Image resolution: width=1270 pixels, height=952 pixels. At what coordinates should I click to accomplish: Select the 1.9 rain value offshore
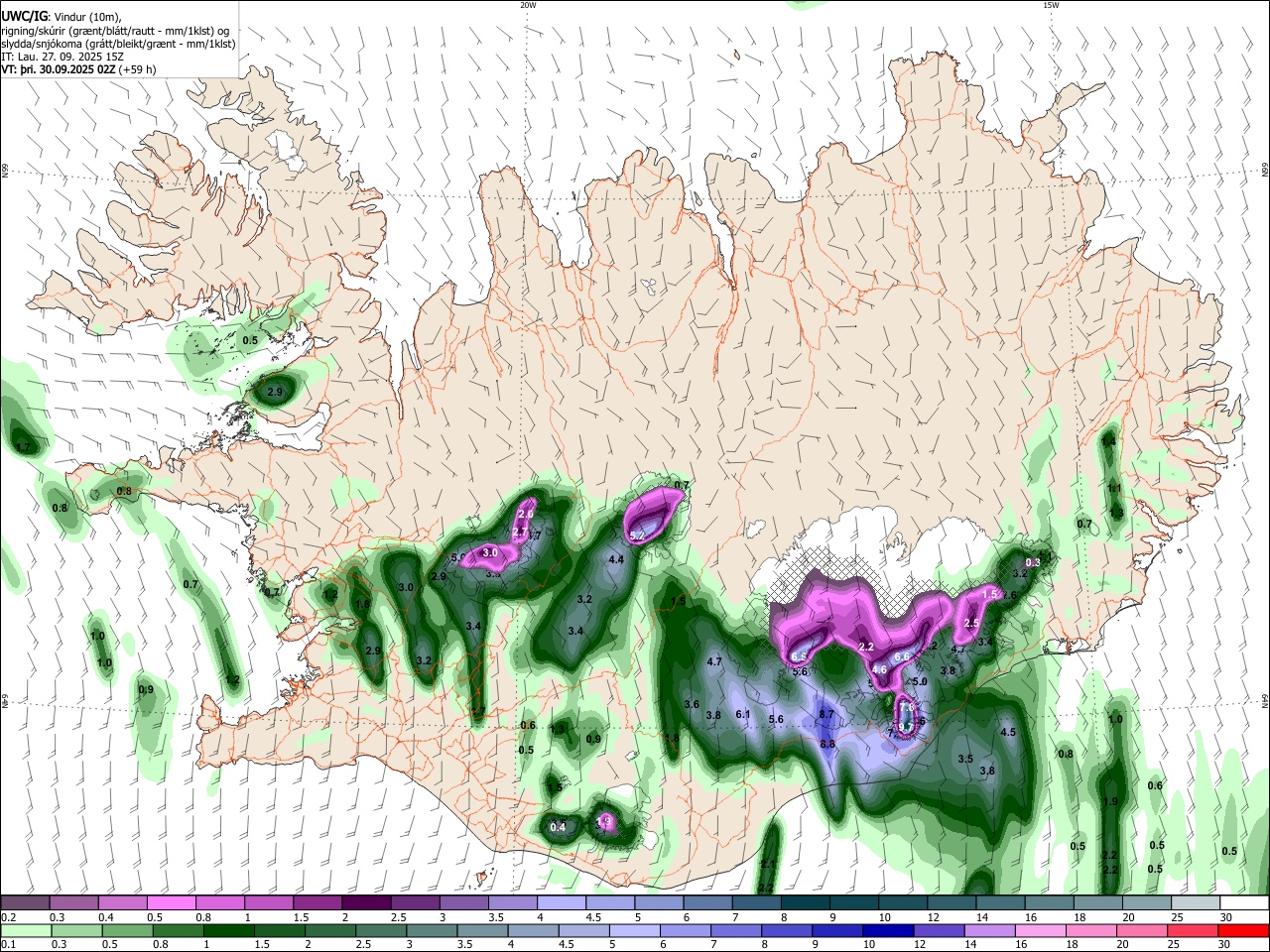tap(1110, 801)
